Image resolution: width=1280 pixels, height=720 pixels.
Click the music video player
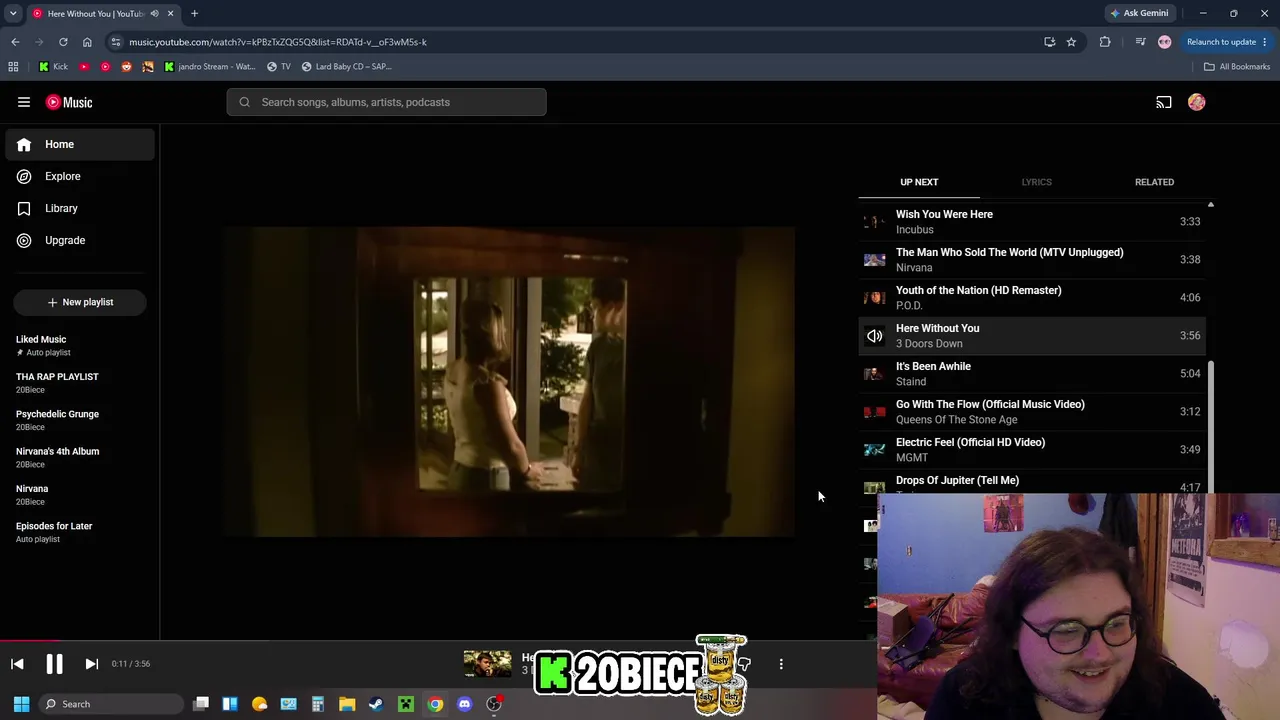pyautogui.click(x=509, y=382)
